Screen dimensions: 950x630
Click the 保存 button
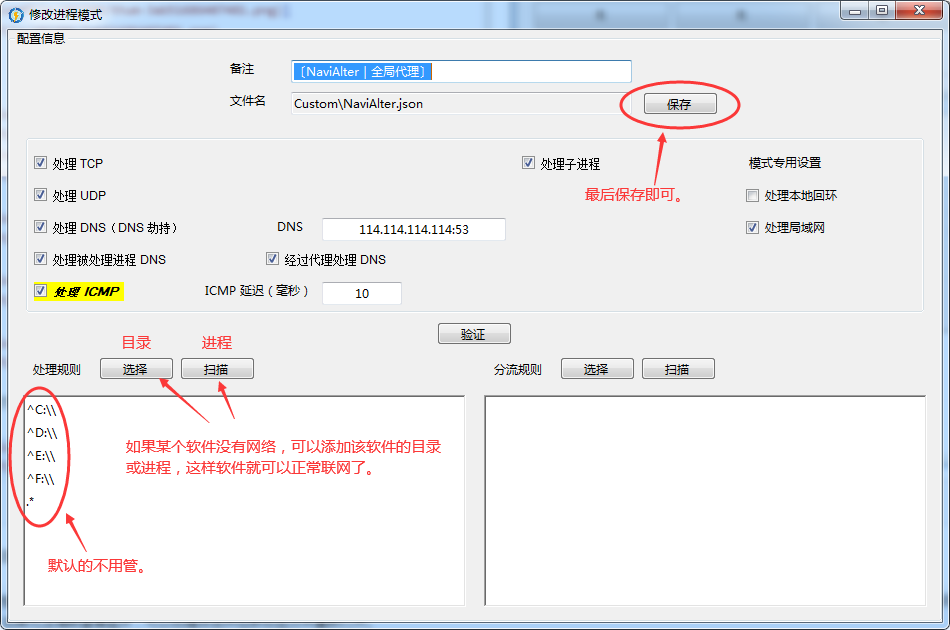tap(679, 104)
